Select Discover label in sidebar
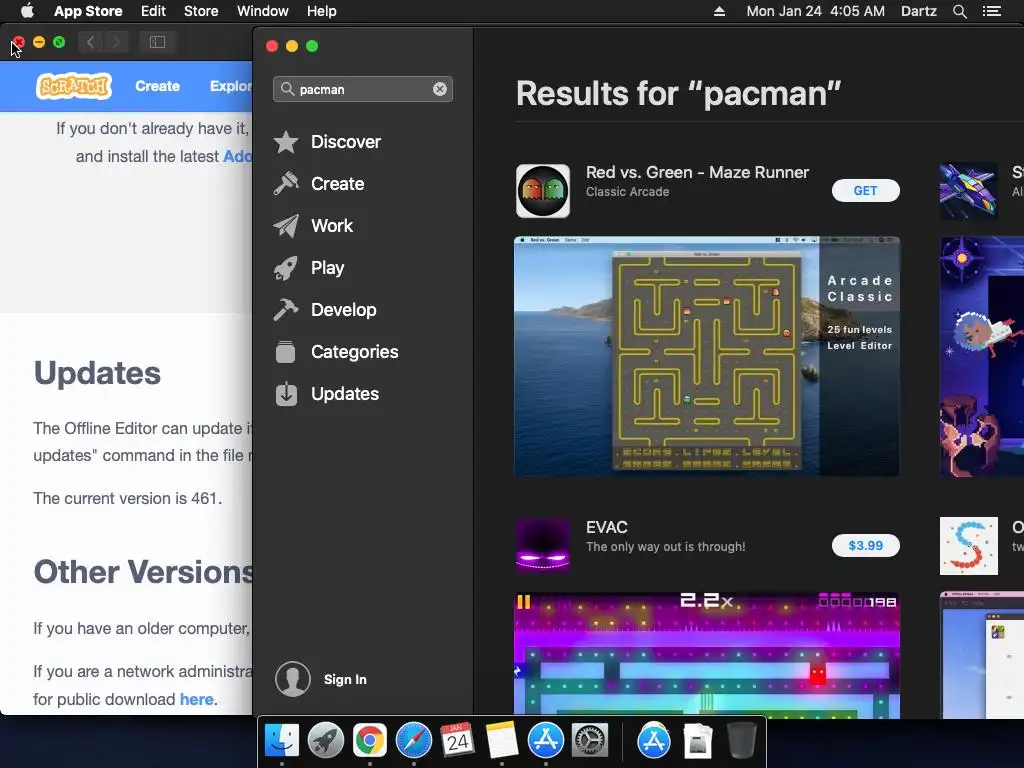The width and height of the screenshot is (1024, 768). click(346, 142)
